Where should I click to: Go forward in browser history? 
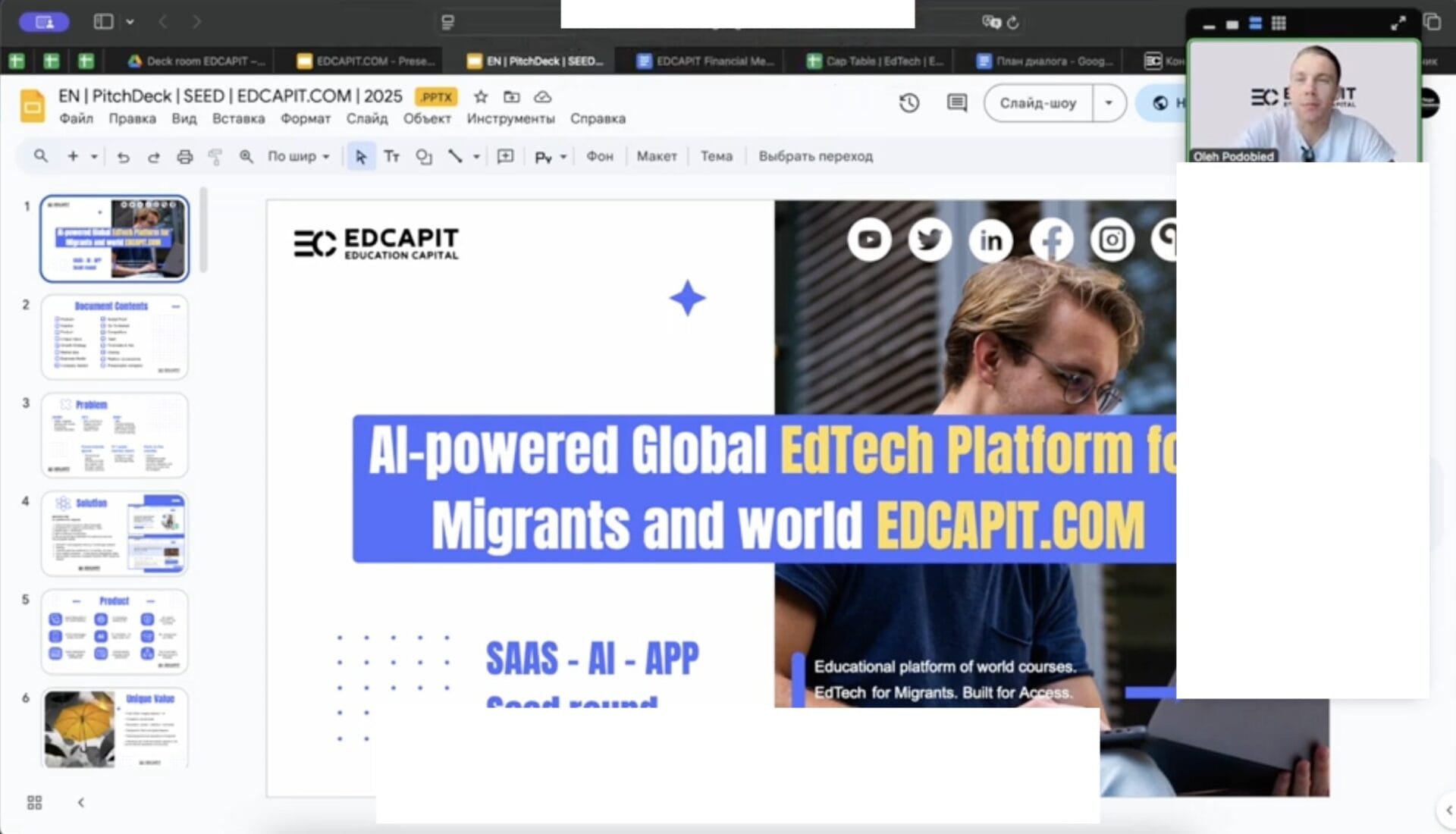[196, 22]
